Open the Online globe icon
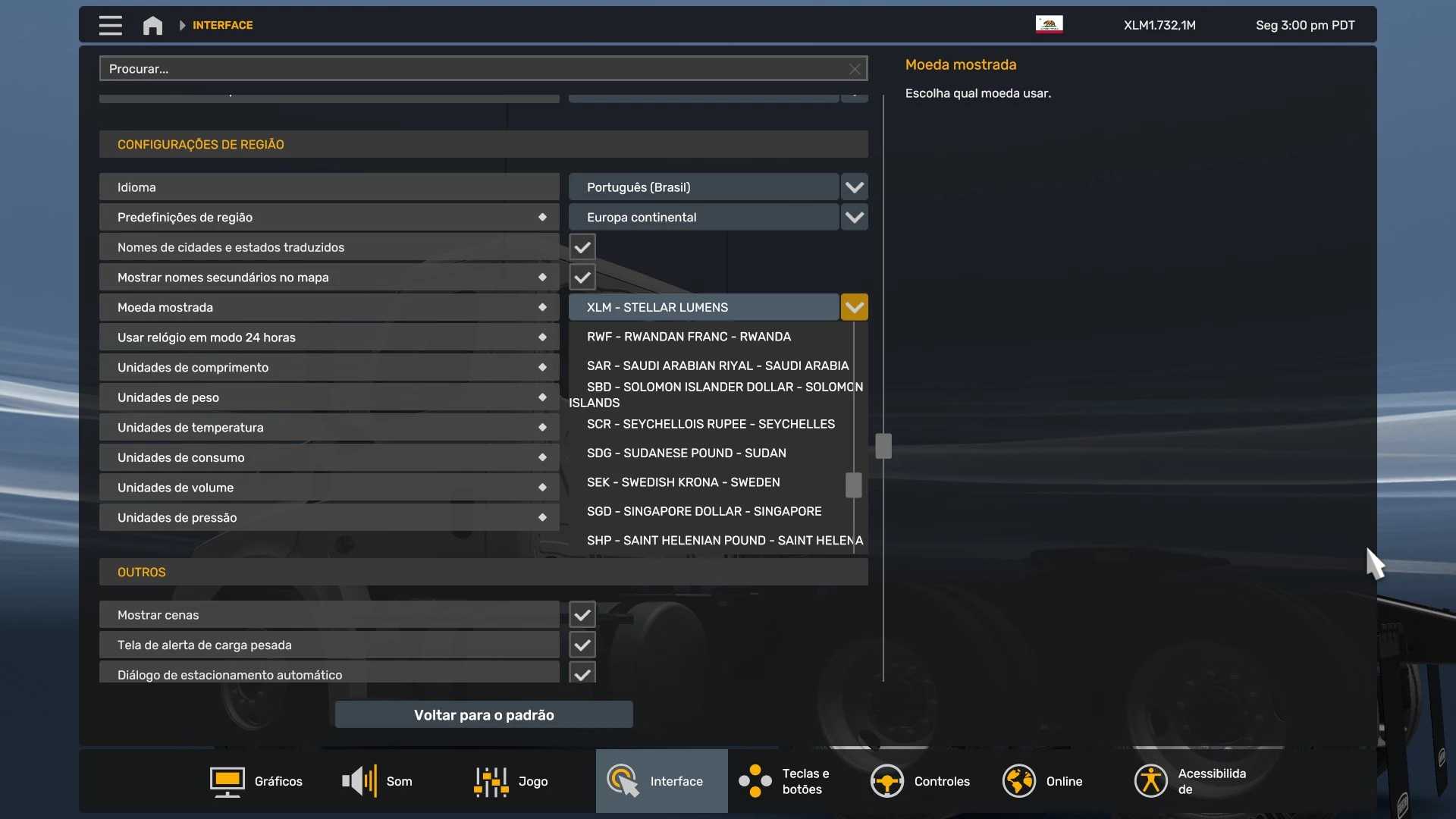The width and height of the screenshot is (1456, 819). [1018, 781]
